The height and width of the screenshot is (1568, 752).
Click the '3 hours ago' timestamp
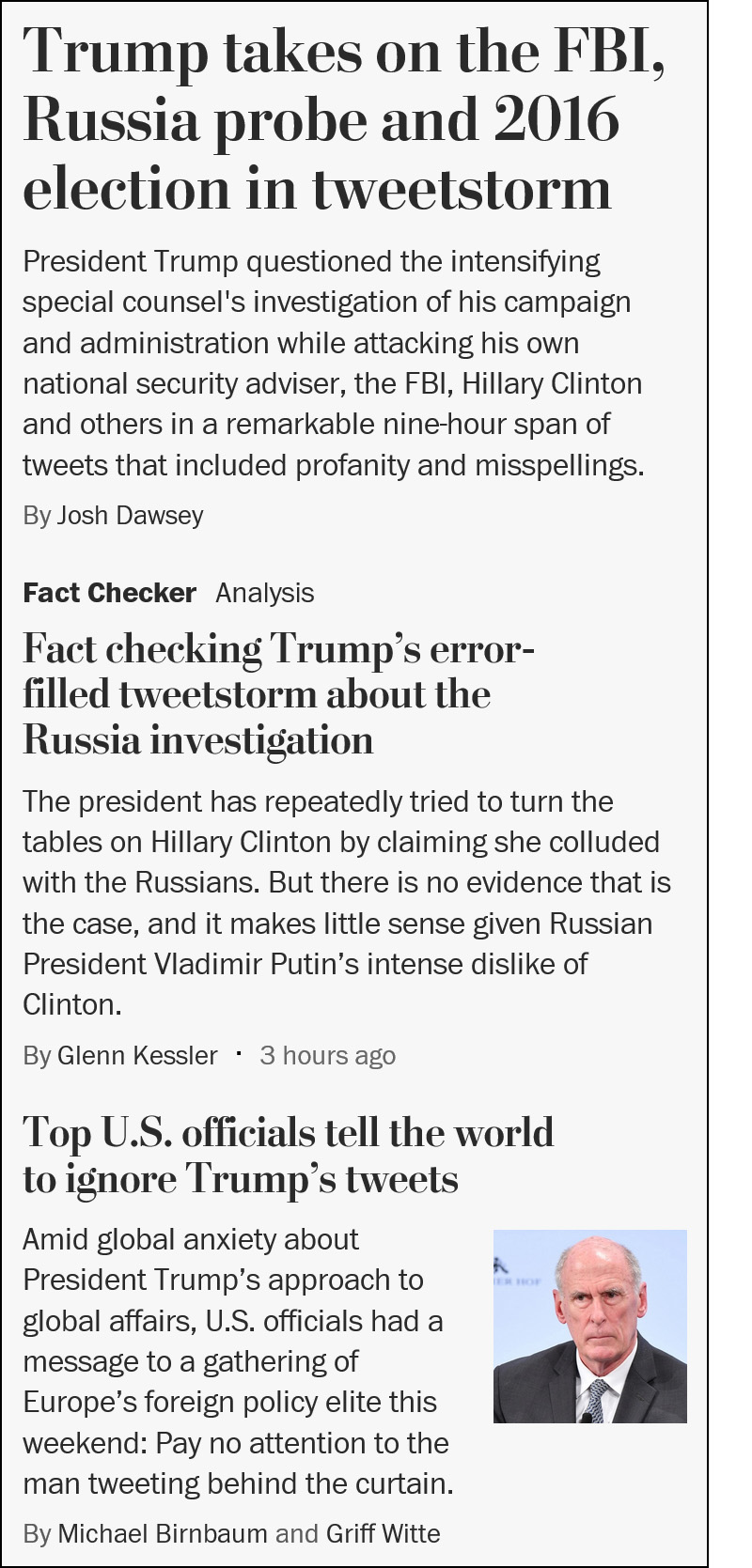point(327,1056)
